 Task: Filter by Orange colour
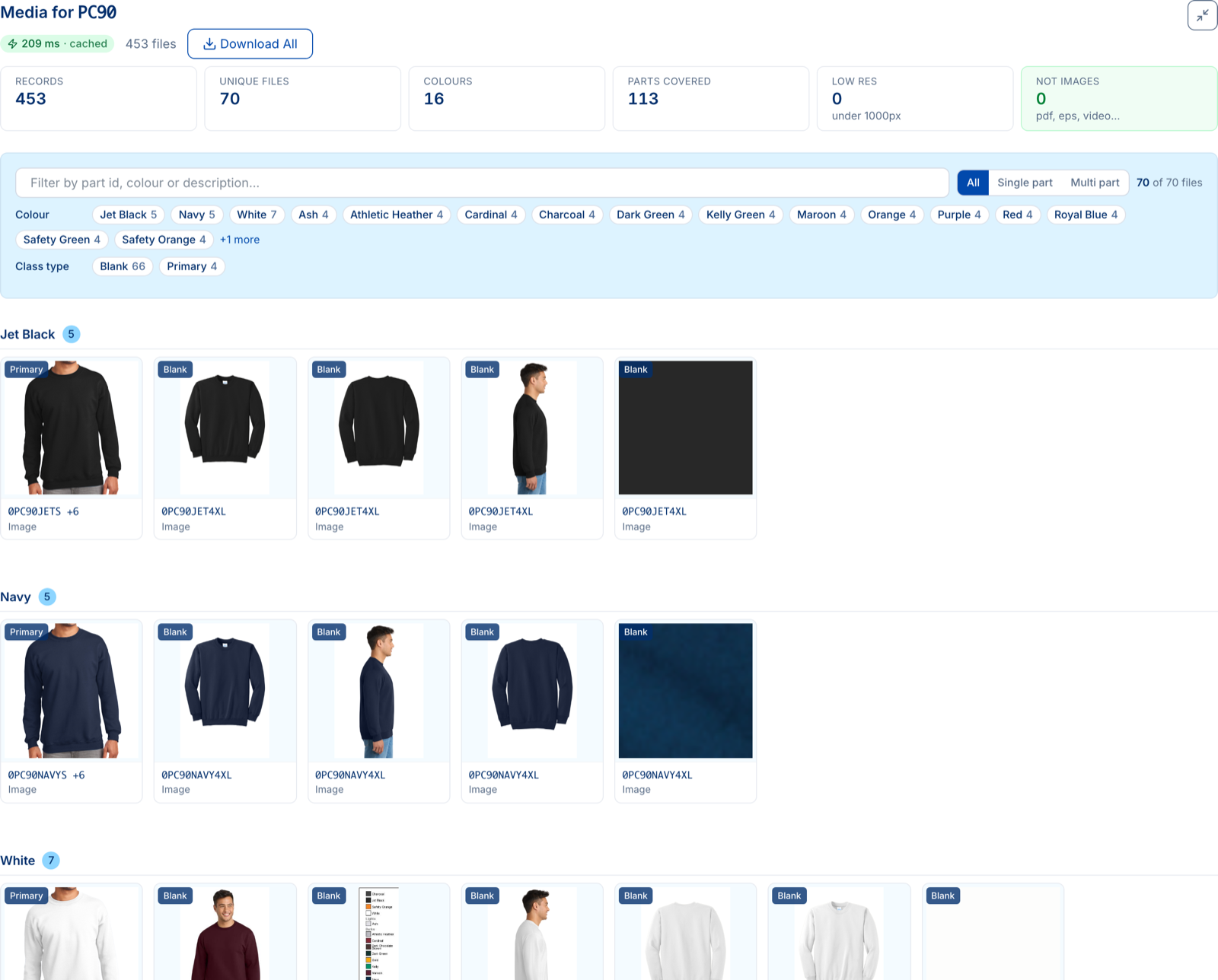[892, 215]
